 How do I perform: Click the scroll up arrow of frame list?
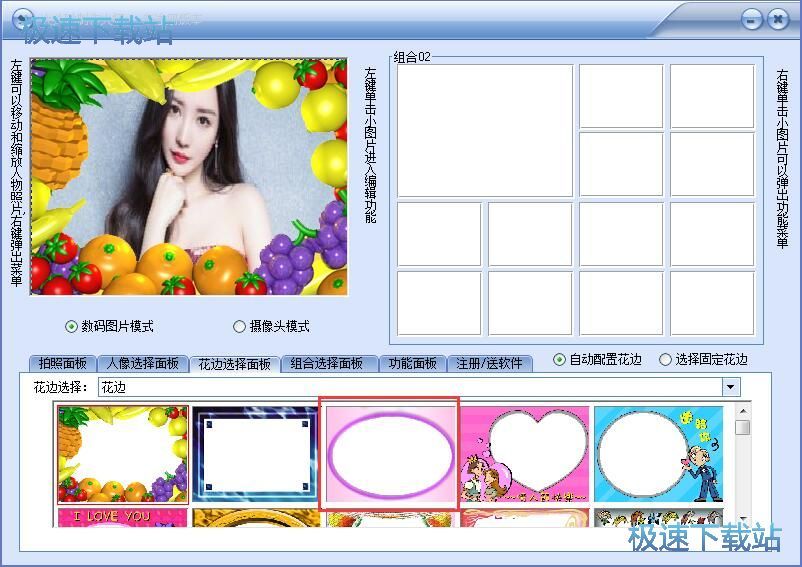743,411
